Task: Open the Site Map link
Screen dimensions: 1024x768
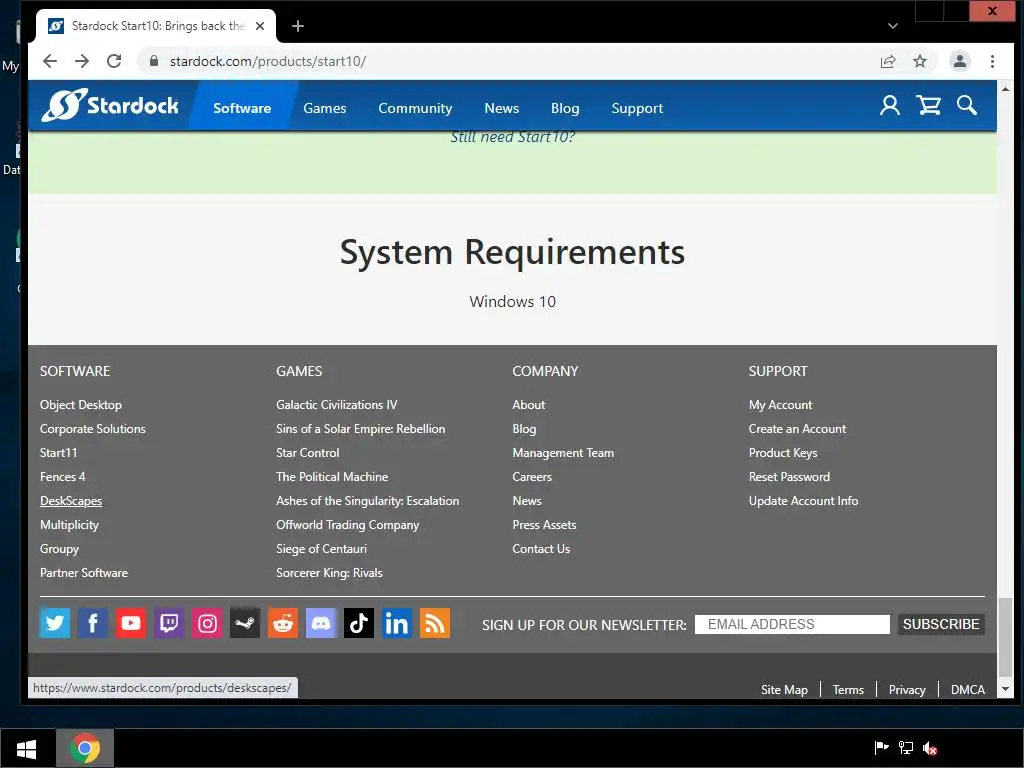Action: [x=784, y=690]
